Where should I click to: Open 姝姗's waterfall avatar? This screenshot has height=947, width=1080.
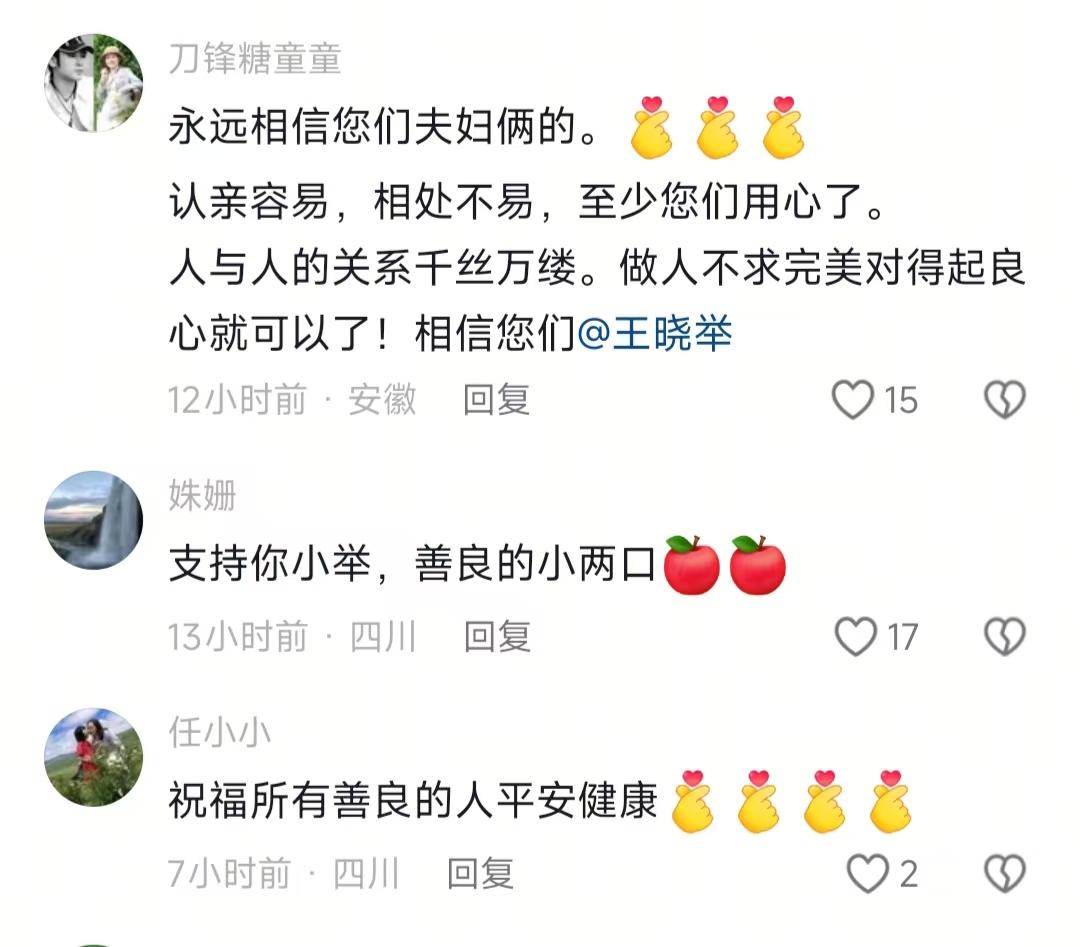[94, 520]
